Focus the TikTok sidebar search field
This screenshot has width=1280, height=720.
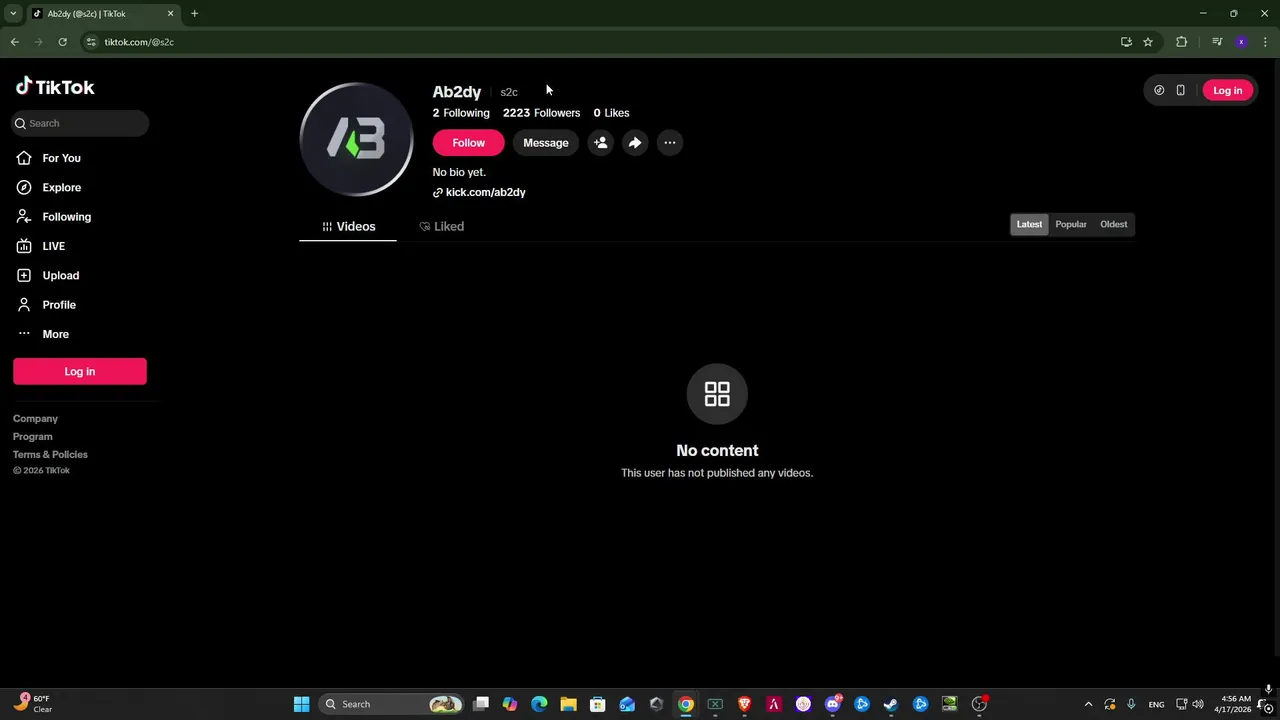point(80,123)
